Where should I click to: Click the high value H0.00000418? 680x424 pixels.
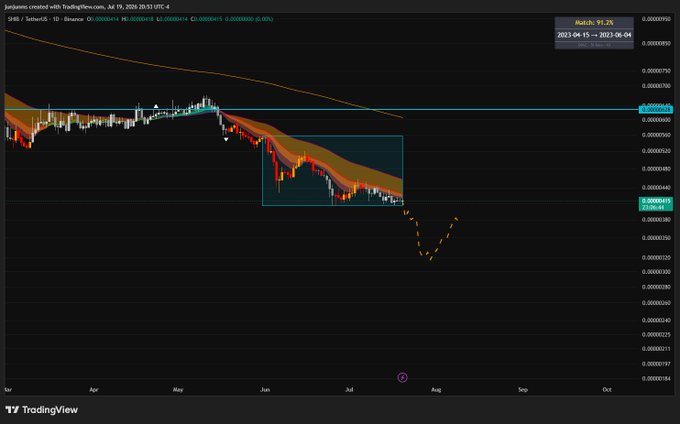(x=137, y=19)
